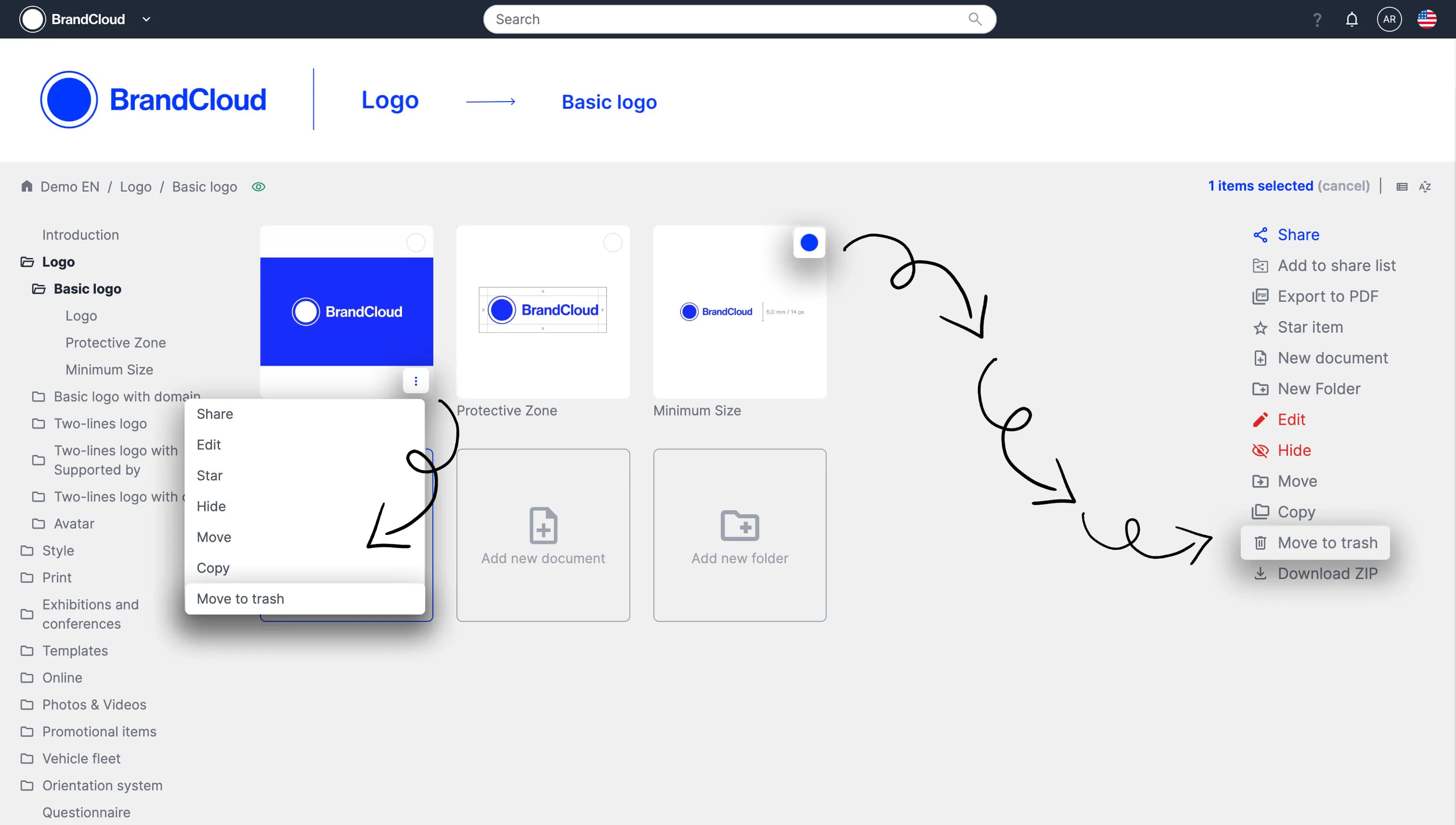The image size is (1456, 825).
Task: Click the A-Z sort icon
Action: point(1425,187)
